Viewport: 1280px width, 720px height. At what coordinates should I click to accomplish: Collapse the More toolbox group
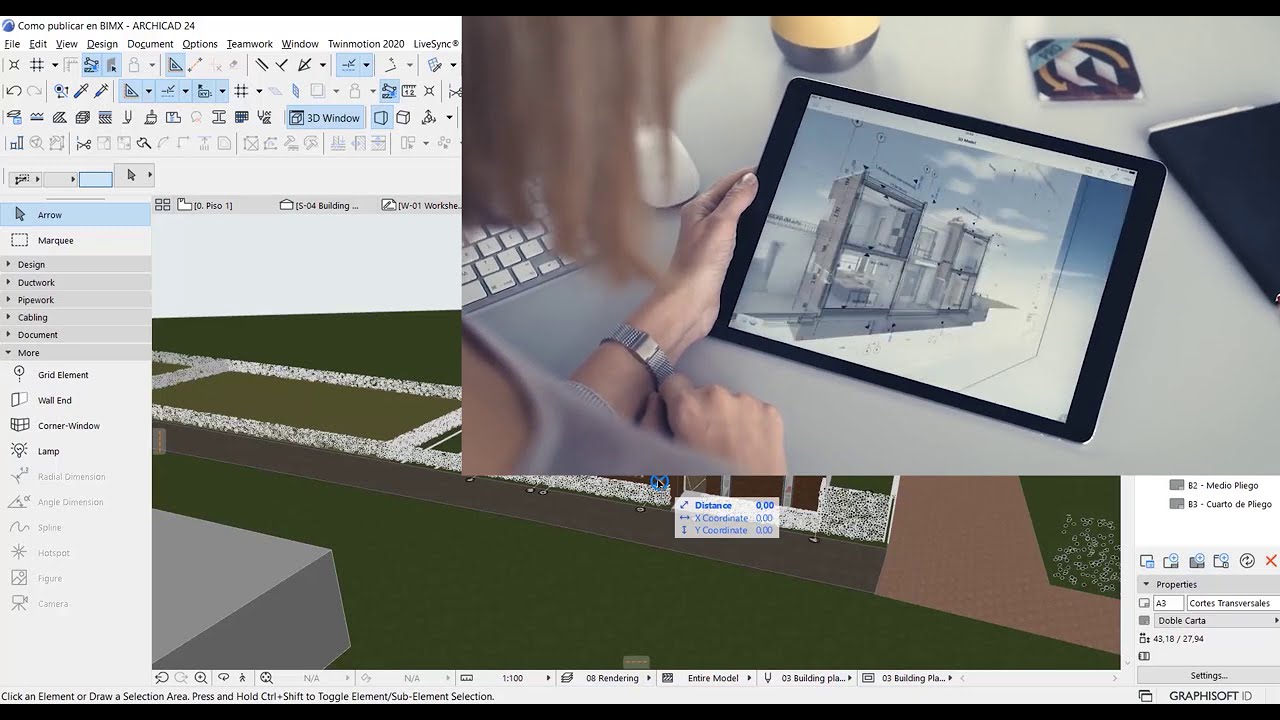click(x=75, y=352)
